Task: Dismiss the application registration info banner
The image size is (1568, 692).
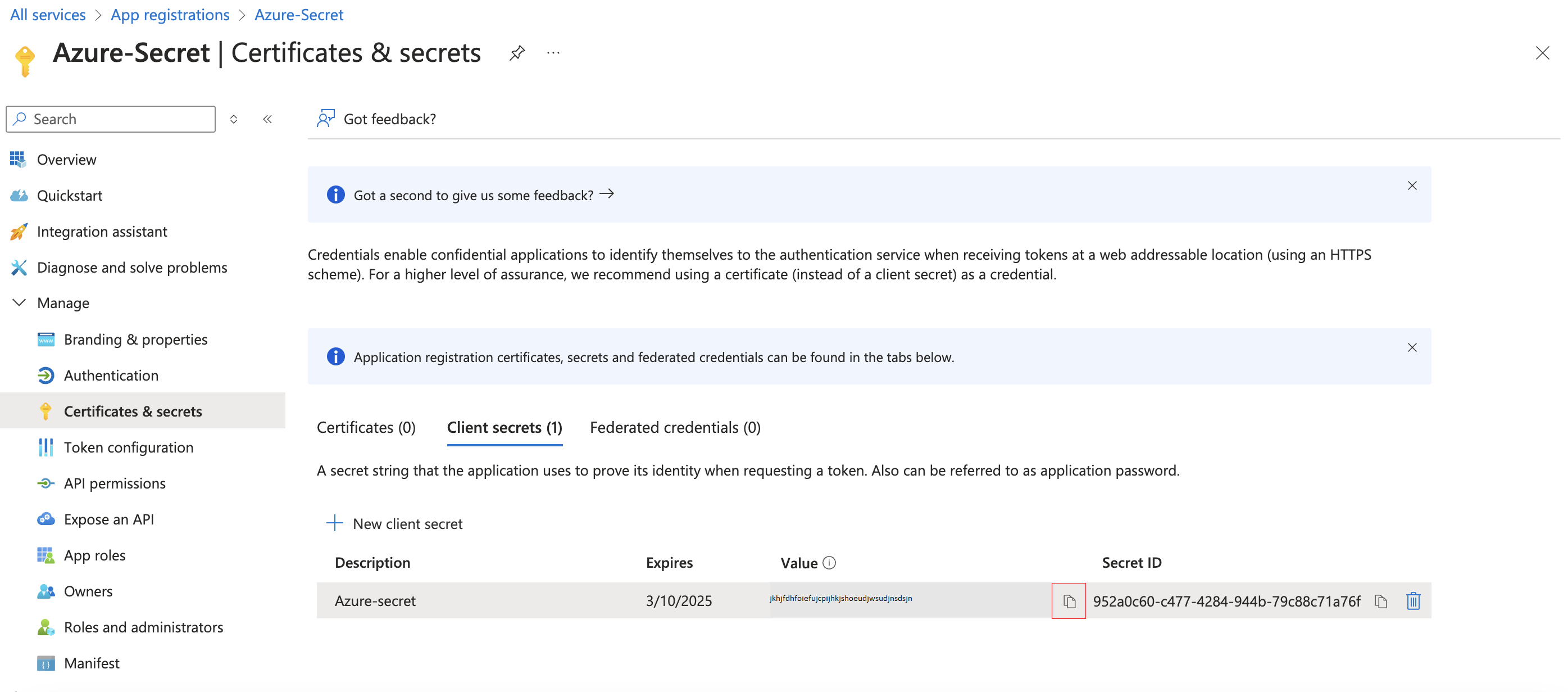Action: (1412, 348)
